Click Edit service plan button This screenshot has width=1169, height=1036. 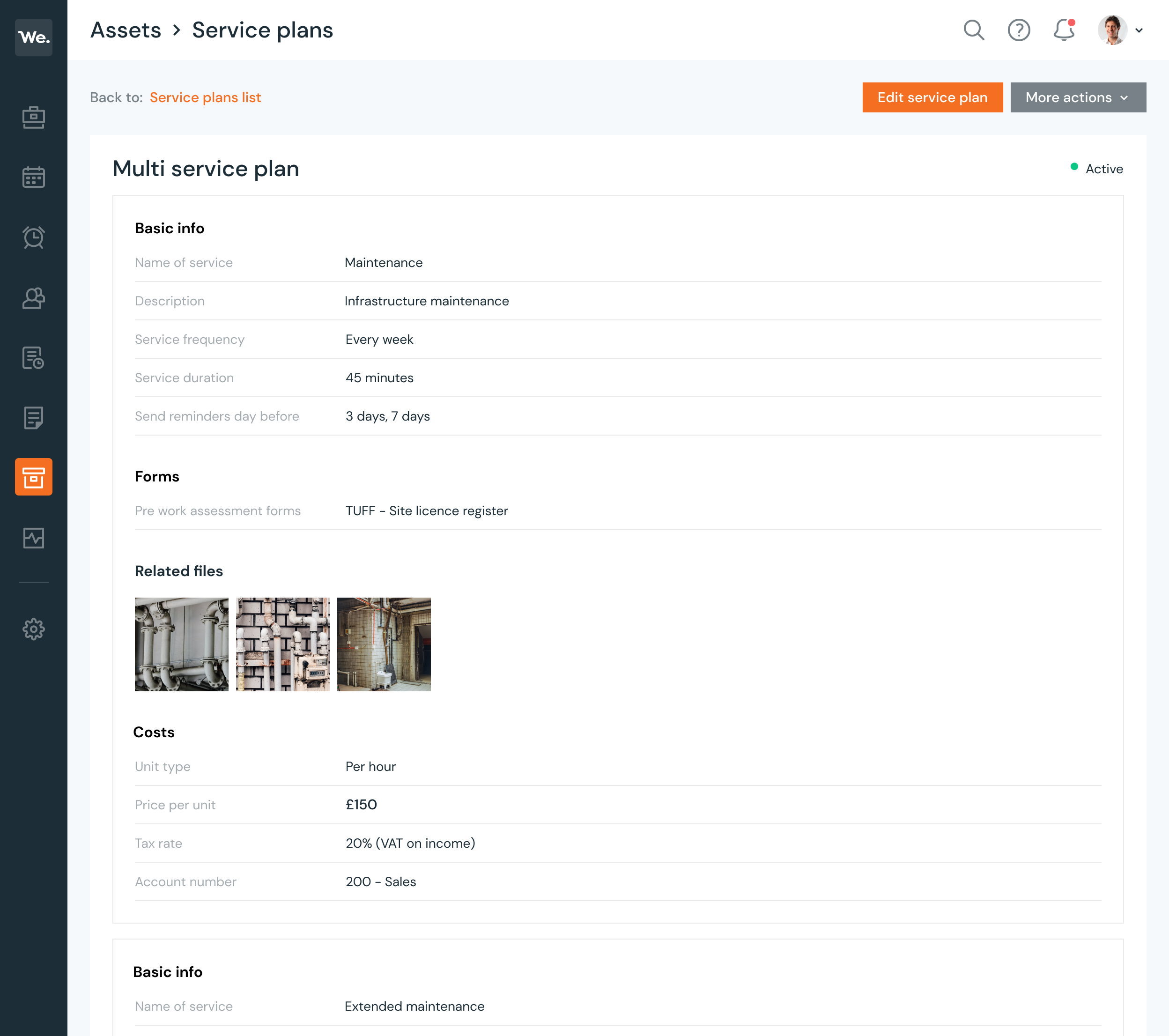[932, 97]
